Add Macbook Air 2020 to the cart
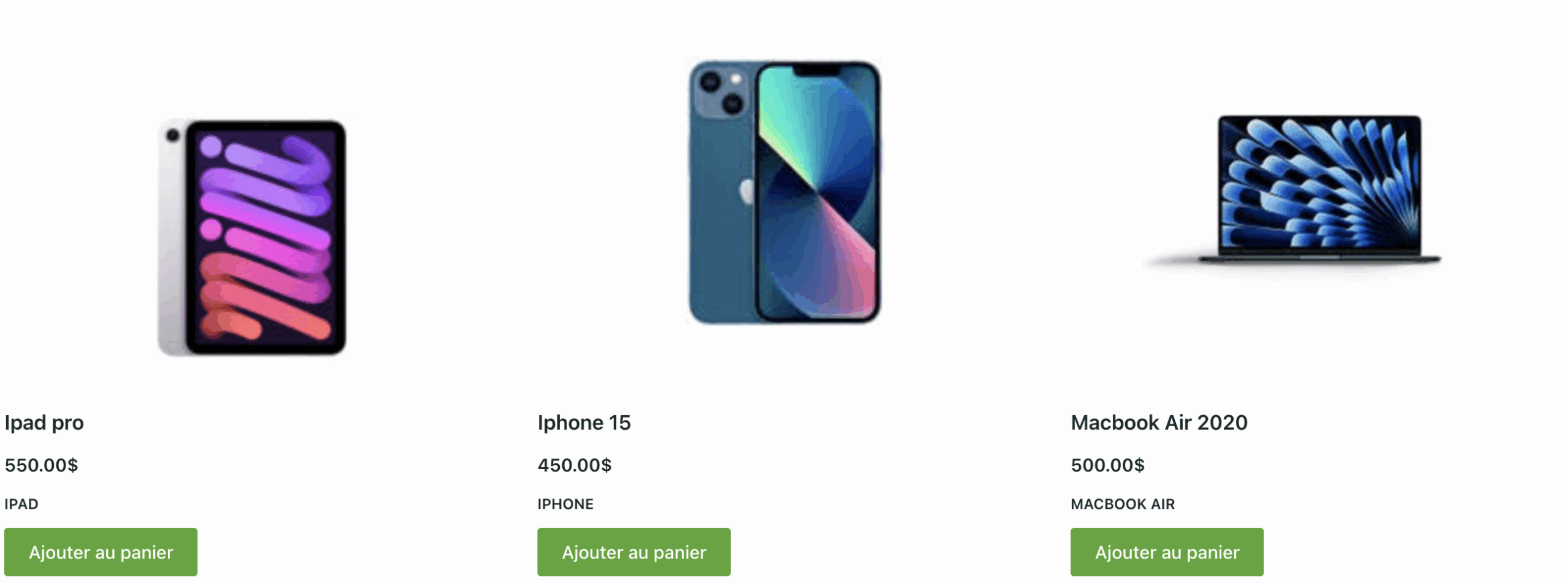Screen dimensions: 1568x583 (1167, 552)
